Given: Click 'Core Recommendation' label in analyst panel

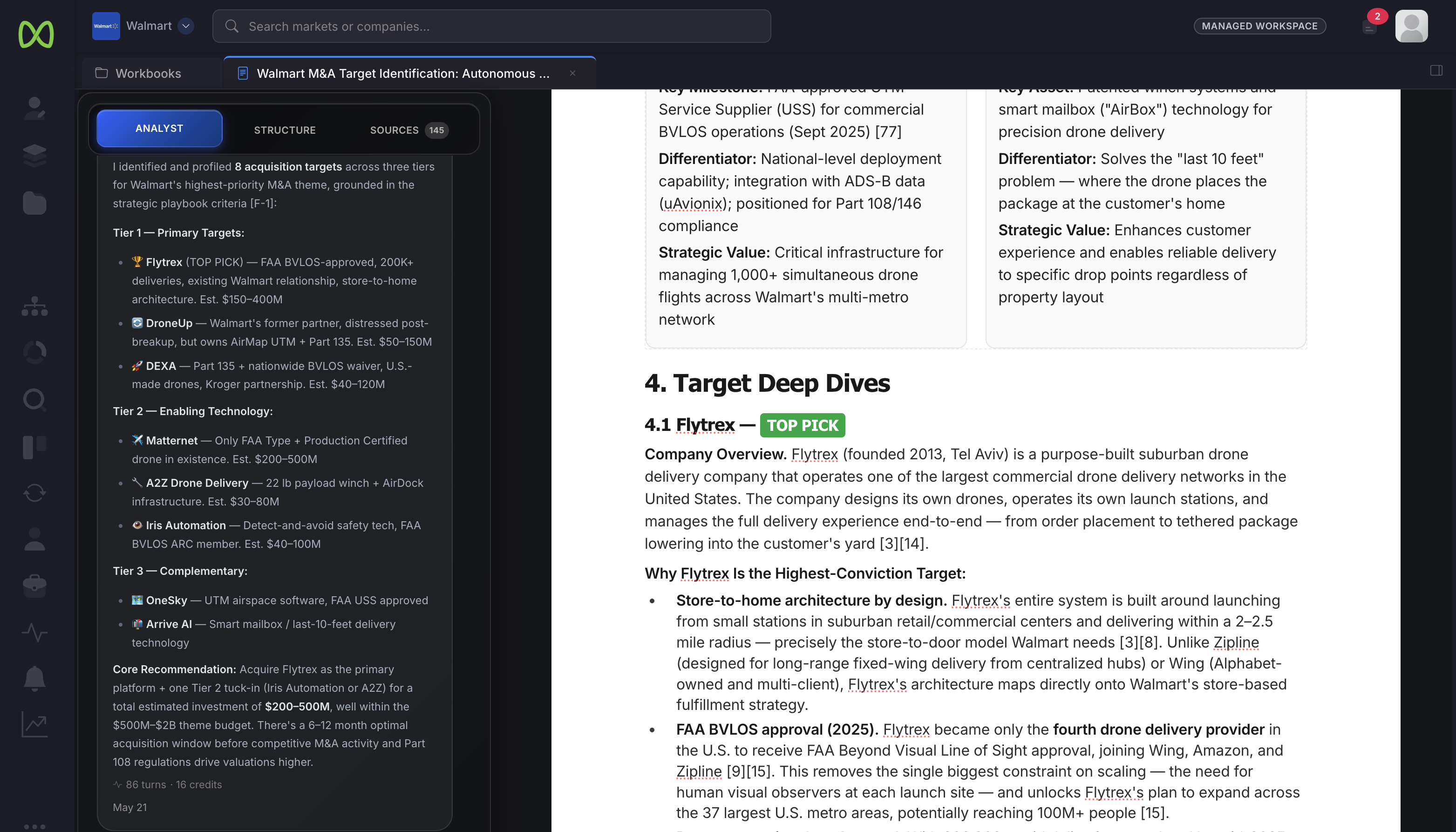Looking at the screenshot, I should [174, 669].
